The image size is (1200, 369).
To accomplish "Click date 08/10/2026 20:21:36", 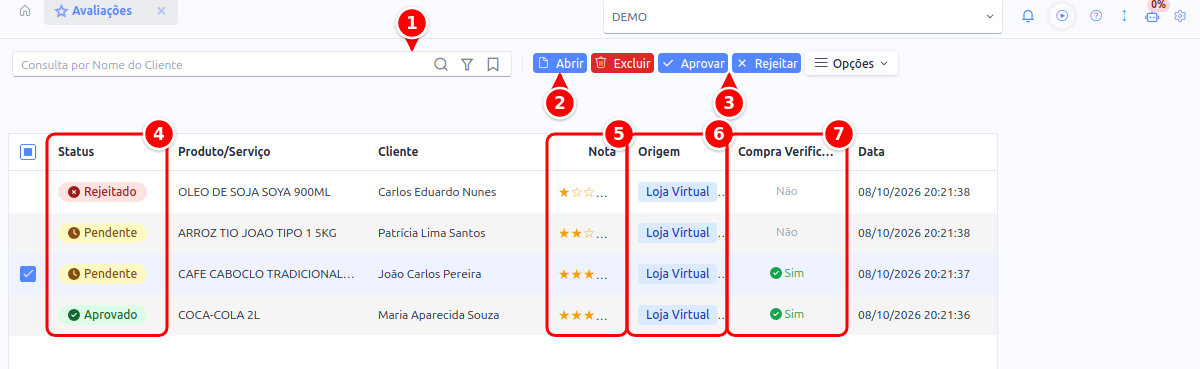I will pyautogui.click(x=915, y=315).
